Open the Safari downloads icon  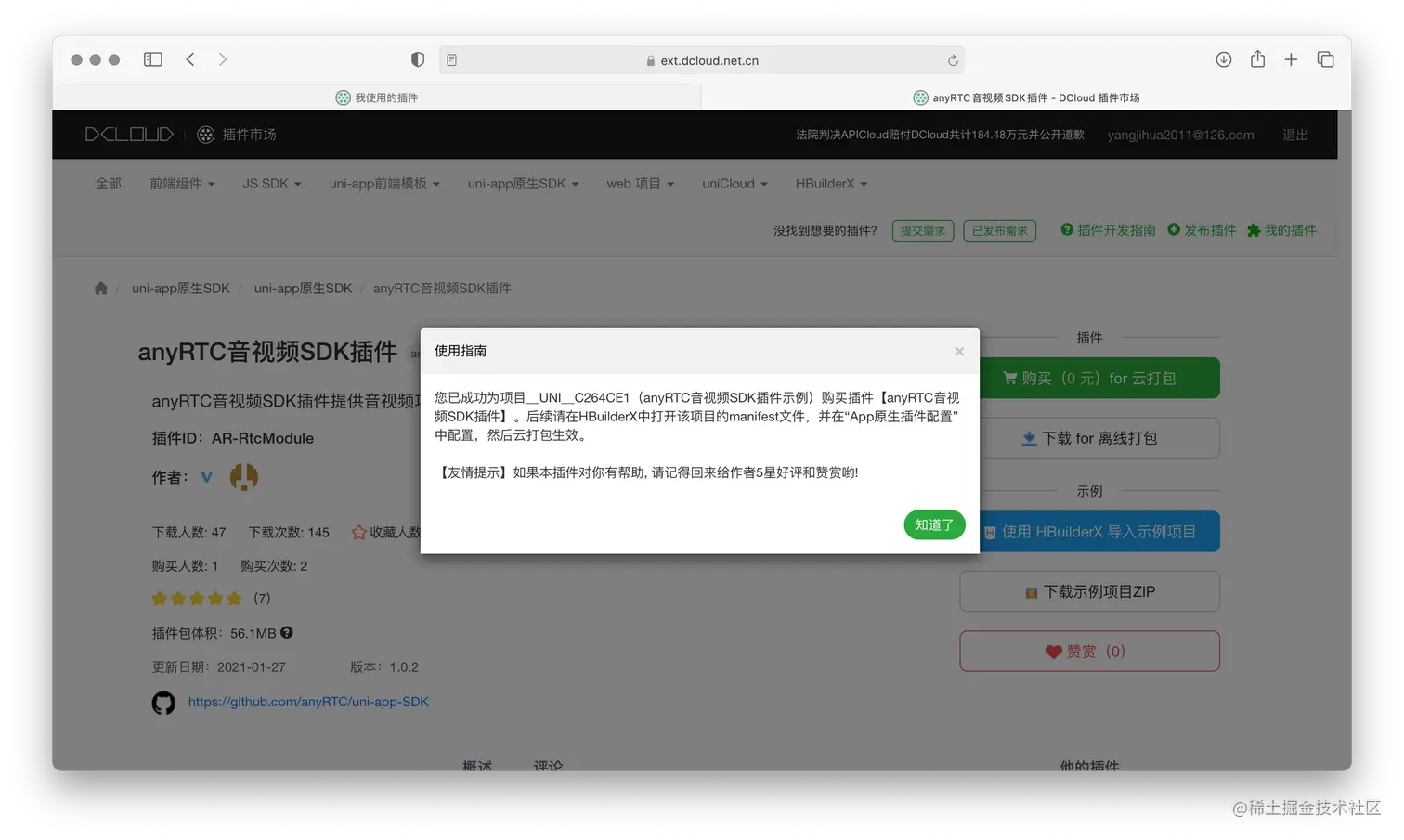tap(1224, 59)
